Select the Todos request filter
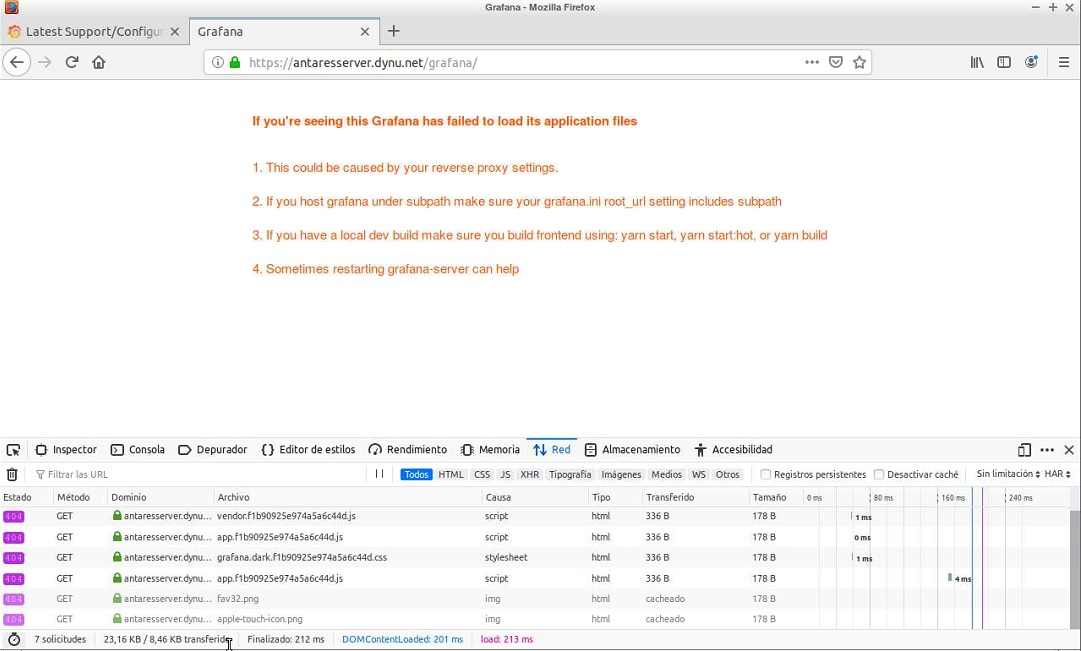1081x651 pixels. coord(416,474)
